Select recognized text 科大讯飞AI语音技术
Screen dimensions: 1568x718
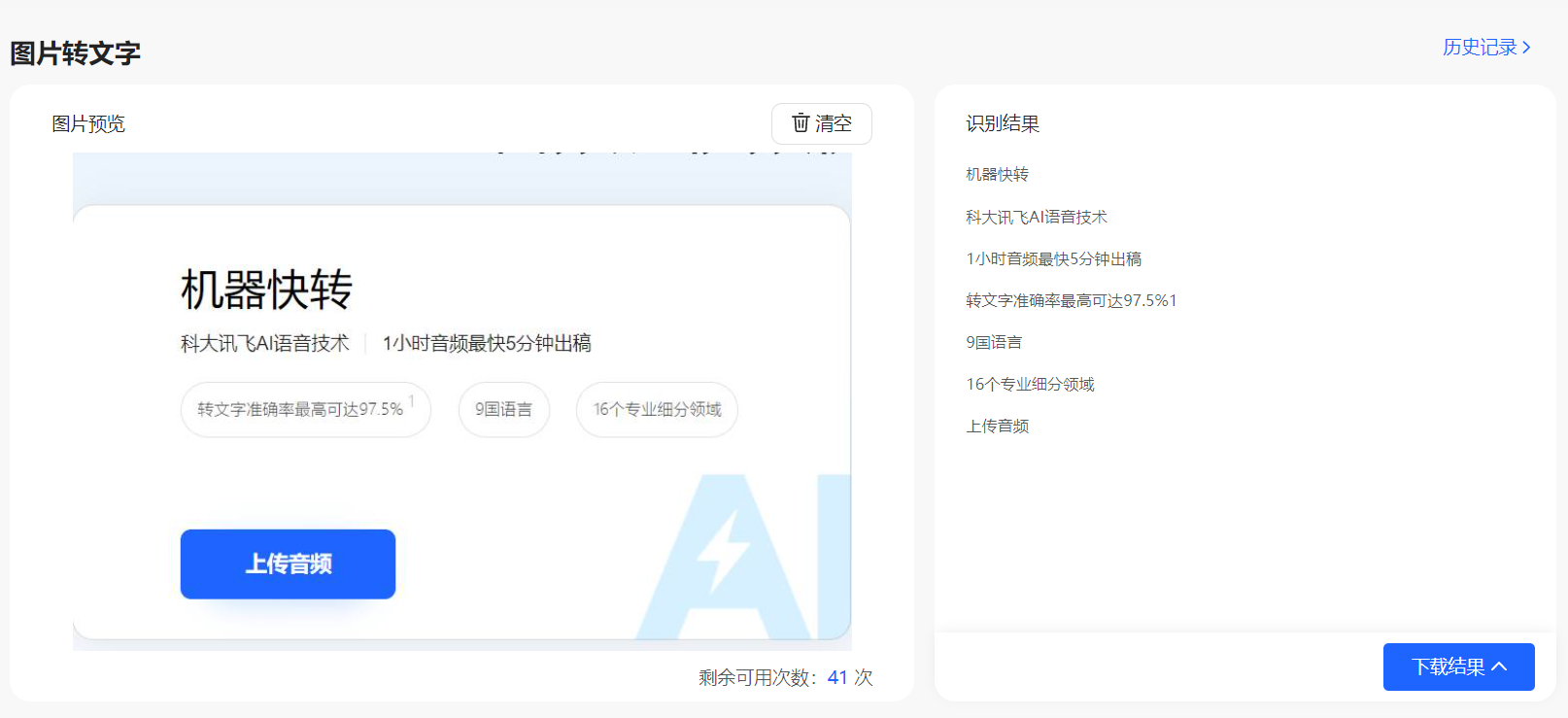(x=1037, y=217)
